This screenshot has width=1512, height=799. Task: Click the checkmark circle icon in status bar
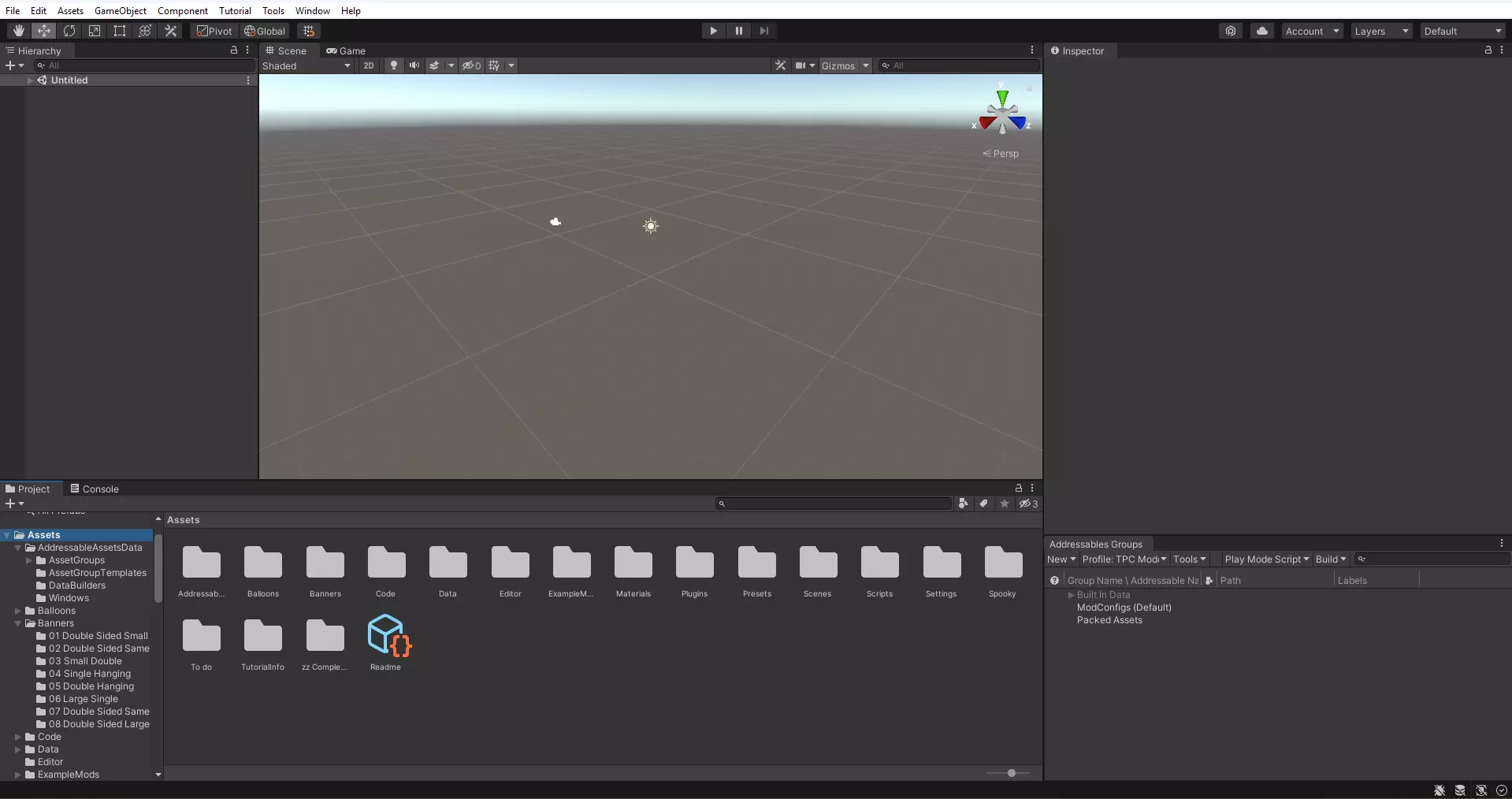[1502, 790]
